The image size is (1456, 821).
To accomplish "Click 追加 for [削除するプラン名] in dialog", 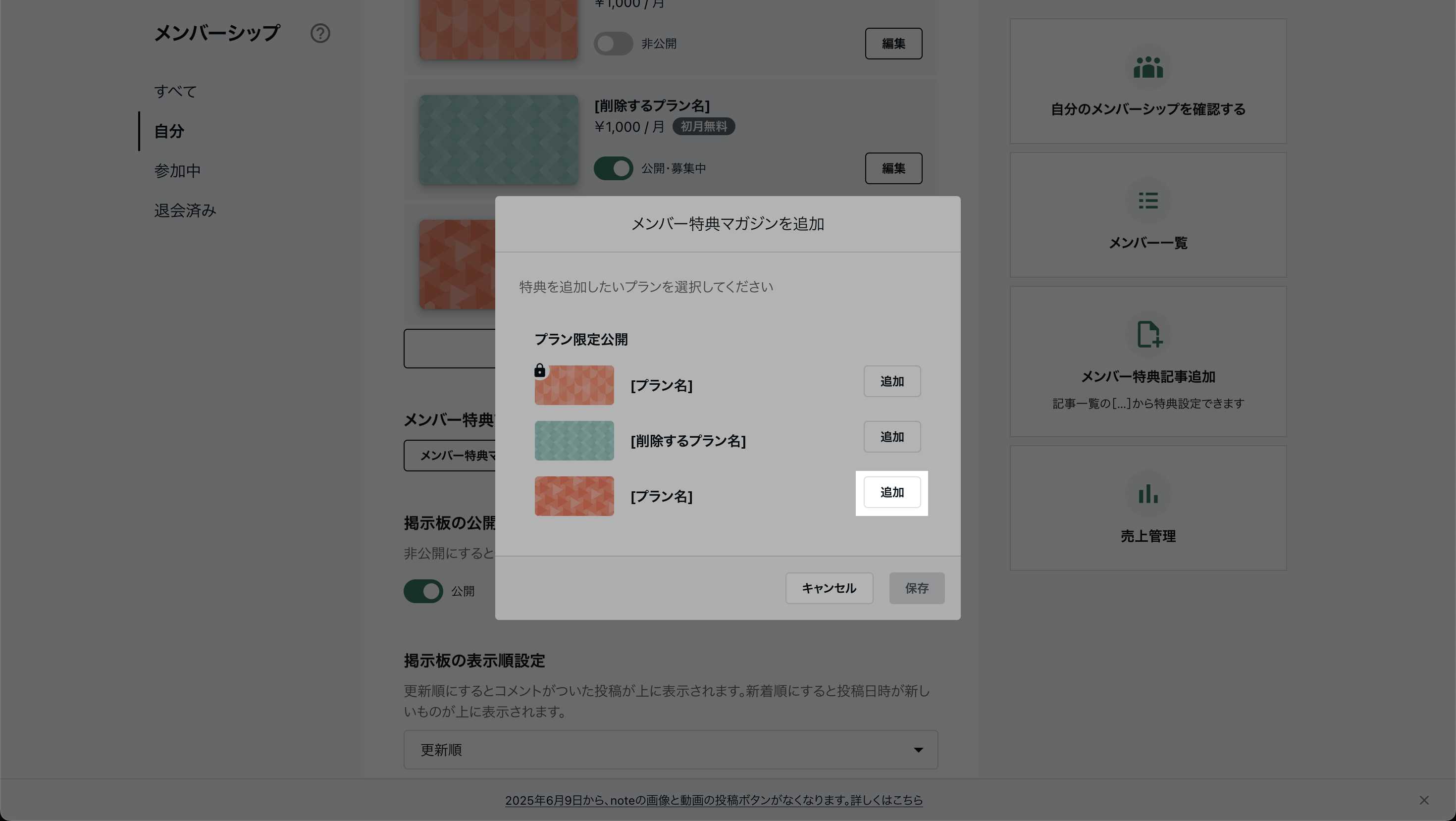I will [x=892, y=437].
